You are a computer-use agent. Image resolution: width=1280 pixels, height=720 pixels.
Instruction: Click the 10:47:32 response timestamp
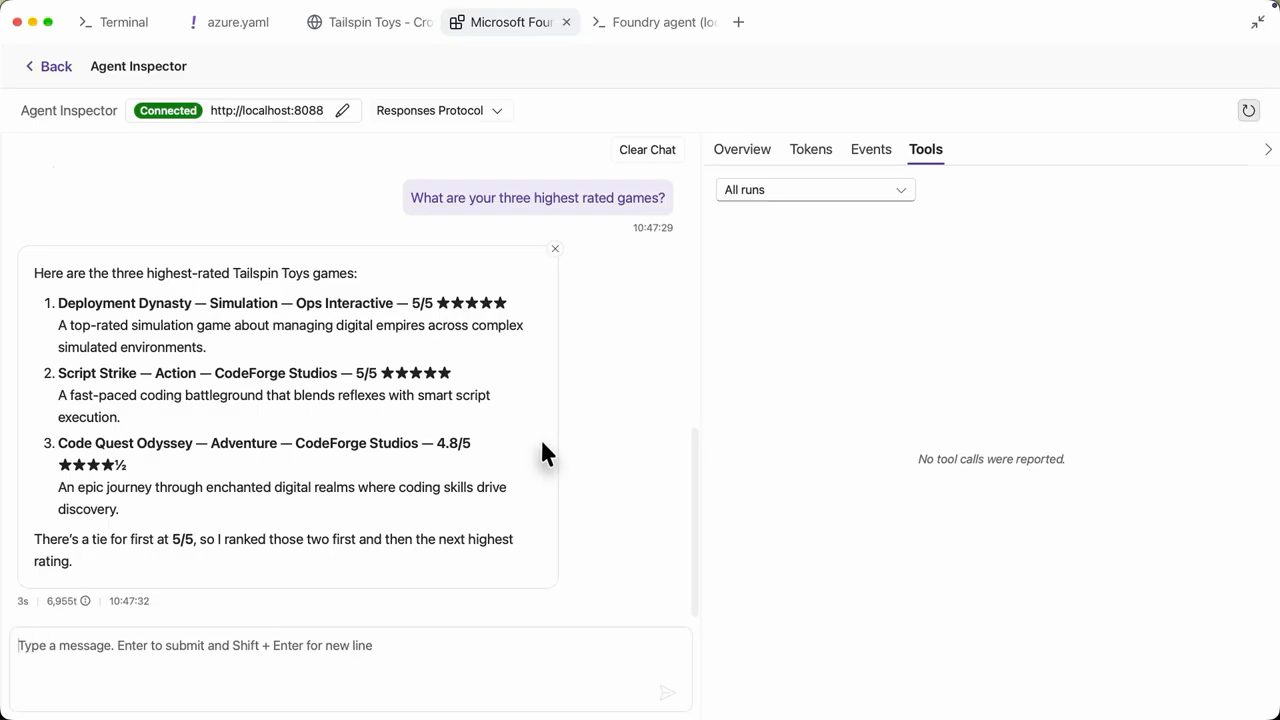129,601
